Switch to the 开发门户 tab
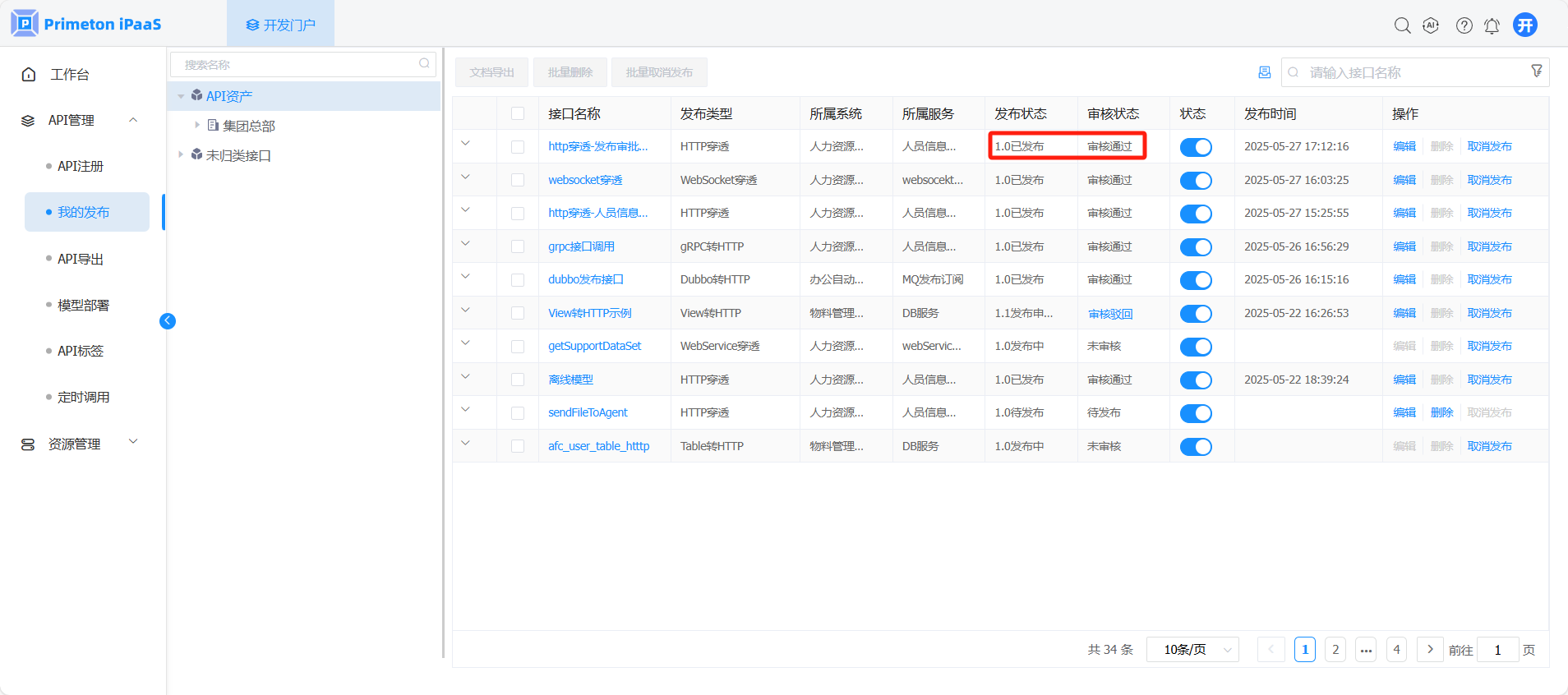1568x695 pixels. point(280,25)
